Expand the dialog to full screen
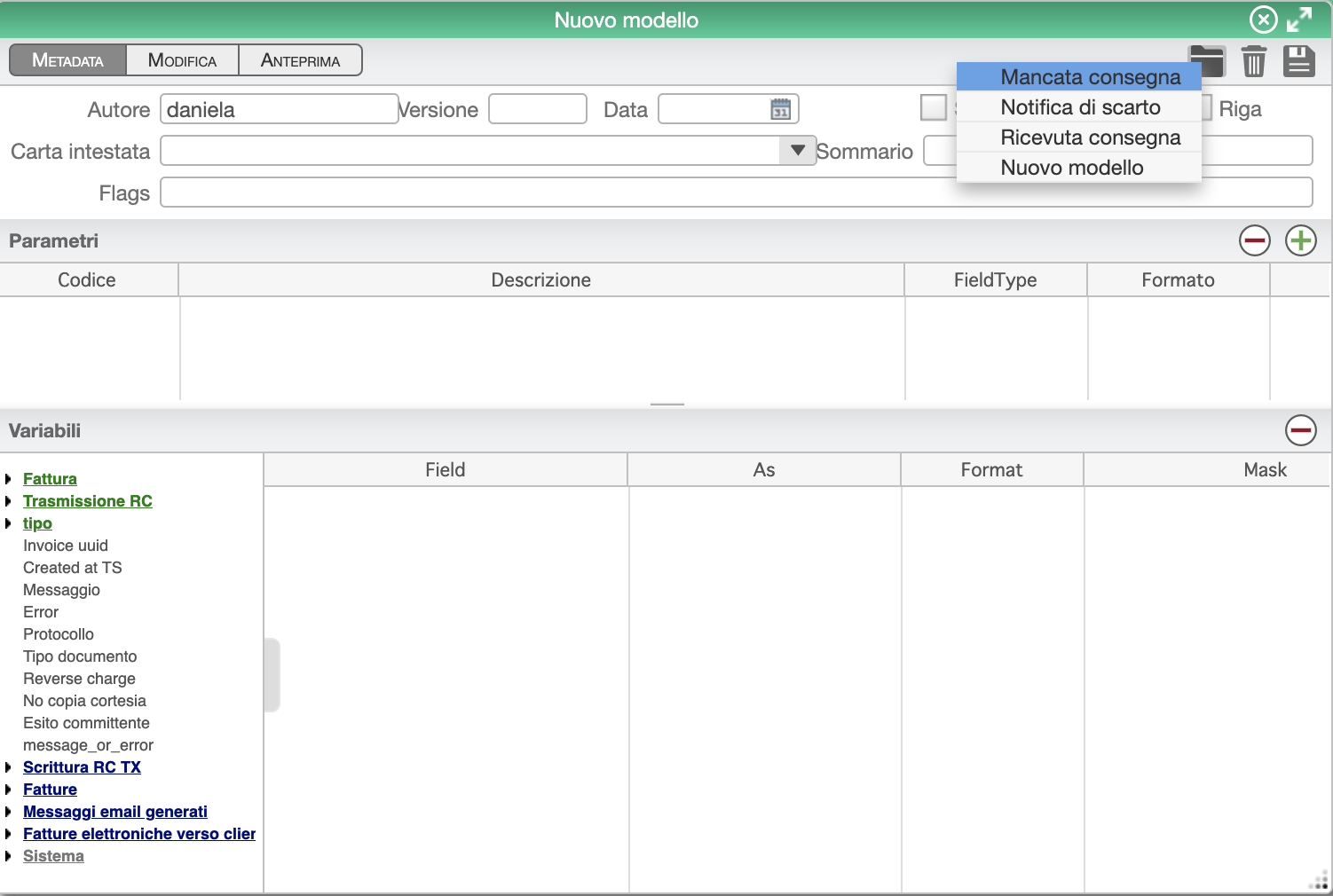Screen dimensions: 1333x896 click(x=1299, y=20)
